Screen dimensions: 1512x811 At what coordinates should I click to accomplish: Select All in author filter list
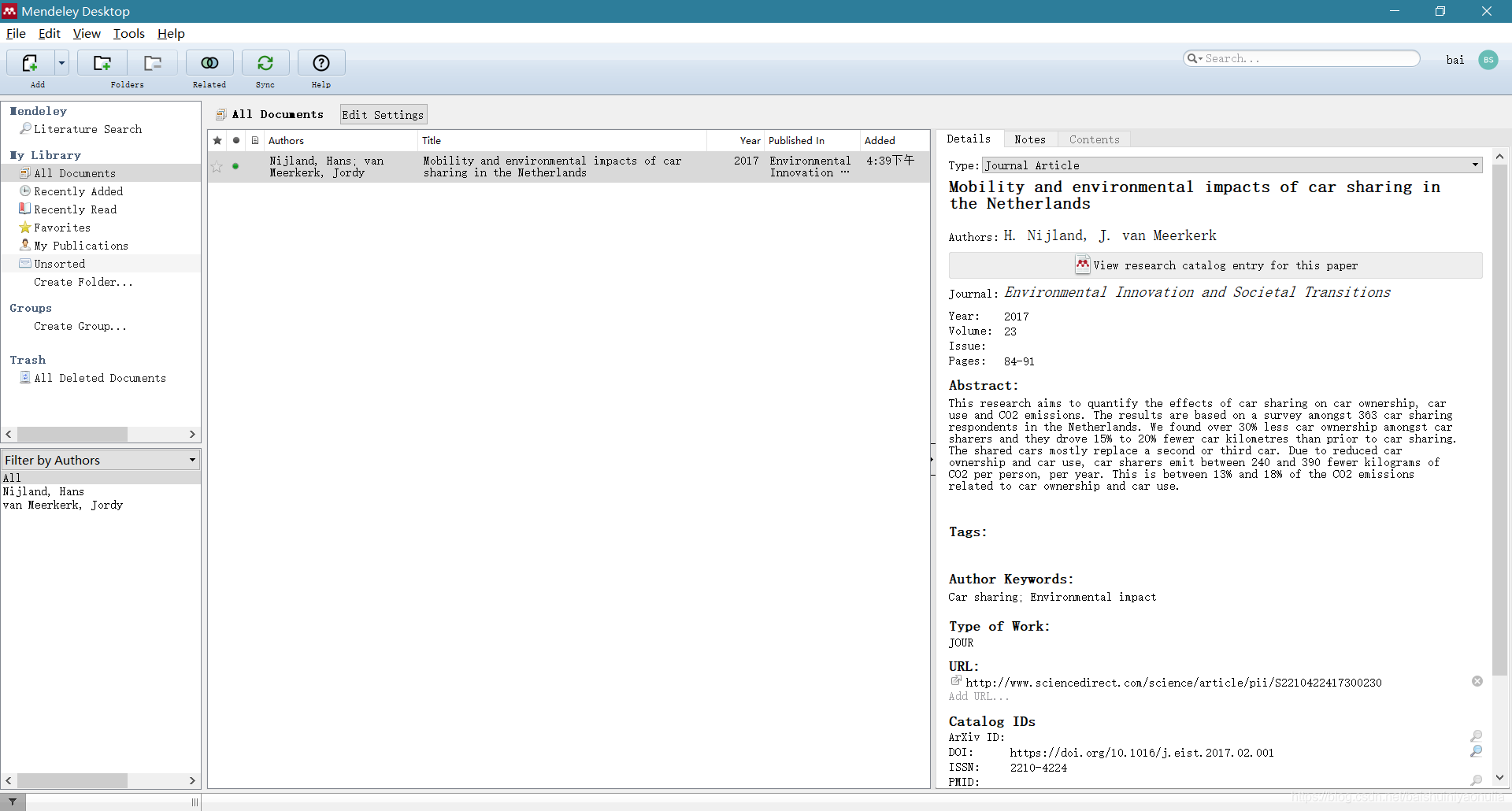click(x=100, y=478)
